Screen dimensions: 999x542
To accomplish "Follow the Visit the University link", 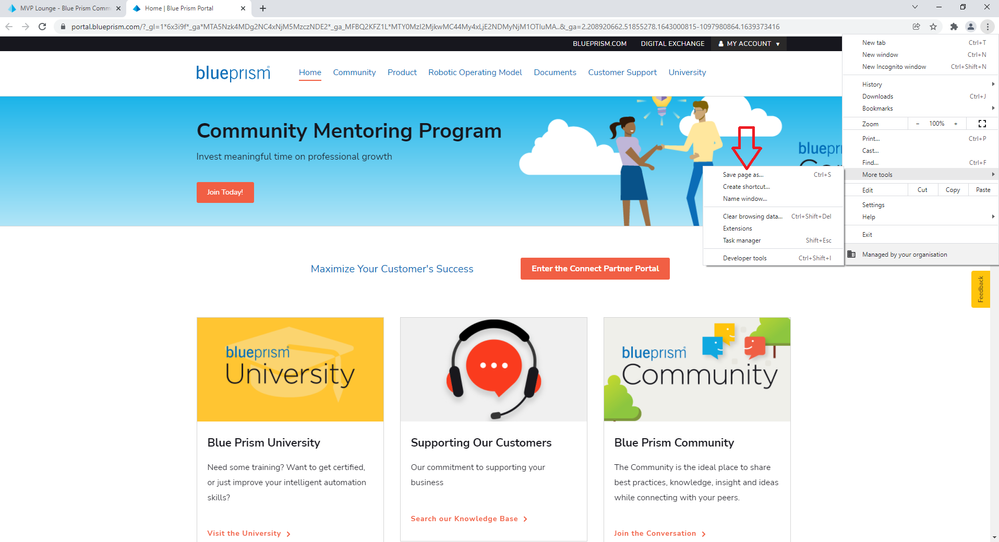I will pos(249,534).
